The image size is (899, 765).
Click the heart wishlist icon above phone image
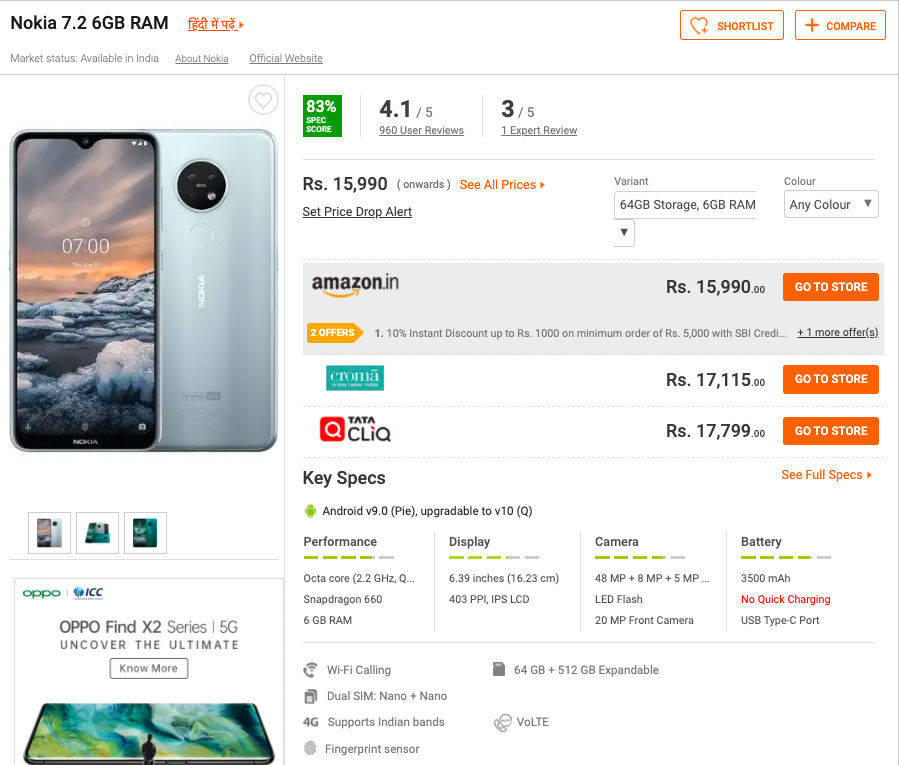click(x=263, y=100)
